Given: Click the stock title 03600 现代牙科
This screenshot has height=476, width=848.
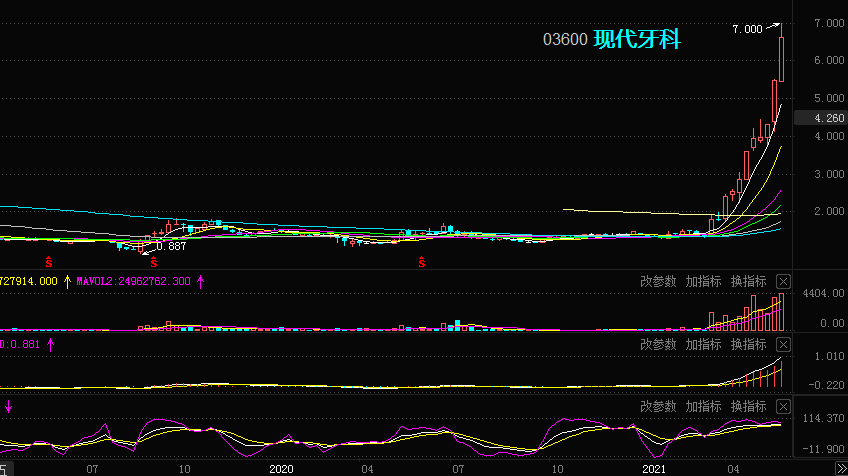Looking at the screenshot, I should 612,39.
